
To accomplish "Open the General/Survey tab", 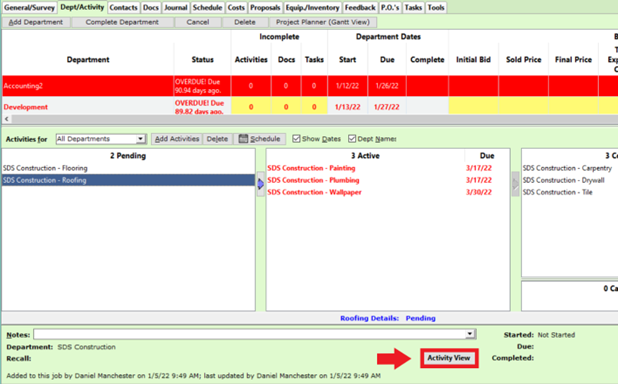I will tap(29, 7).
